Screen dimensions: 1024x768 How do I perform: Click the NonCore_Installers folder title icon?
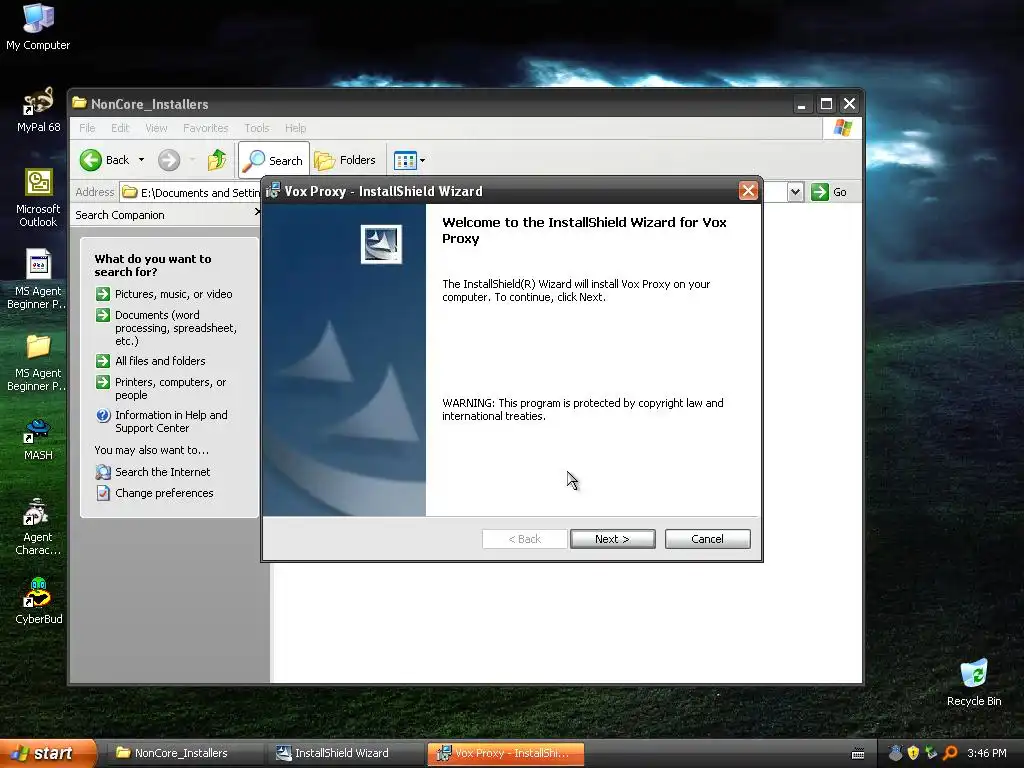tap(80, 103)
